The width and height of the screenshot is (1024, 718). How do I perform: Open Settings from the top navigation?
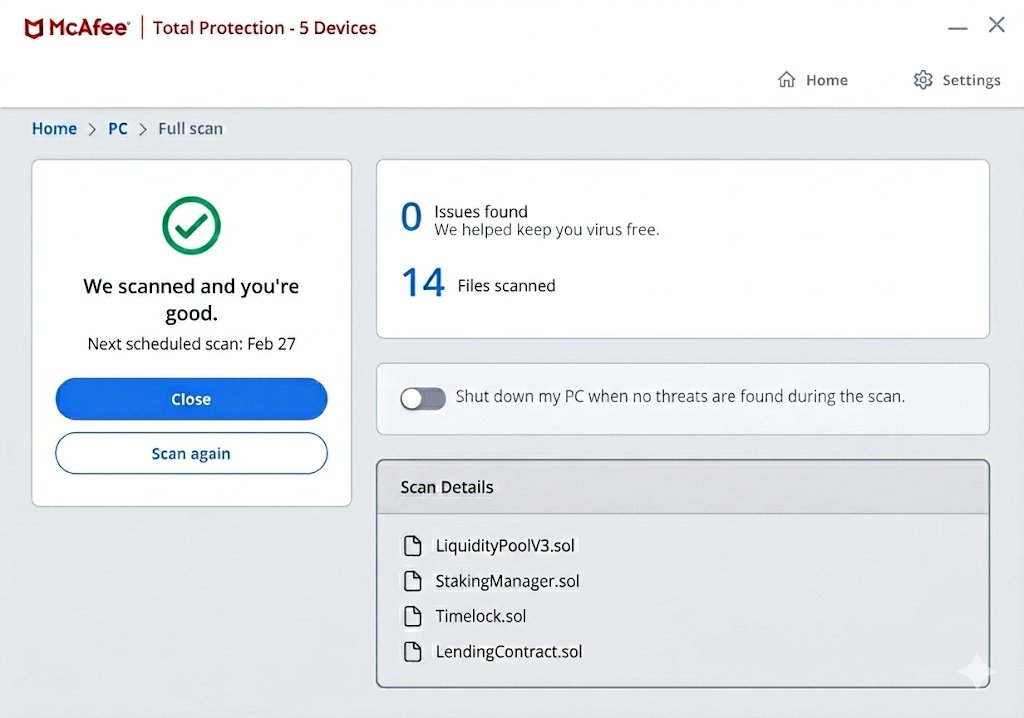pyautogui.click(x=957, y=80)
